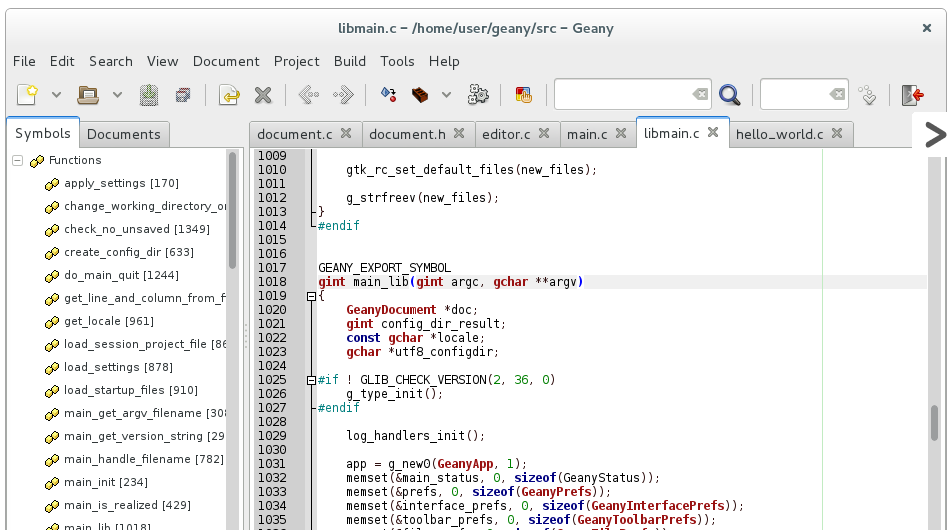The image size is (947, 530).
Task: Navigate forward a location toolbar arrow
Action: (343, 95)
